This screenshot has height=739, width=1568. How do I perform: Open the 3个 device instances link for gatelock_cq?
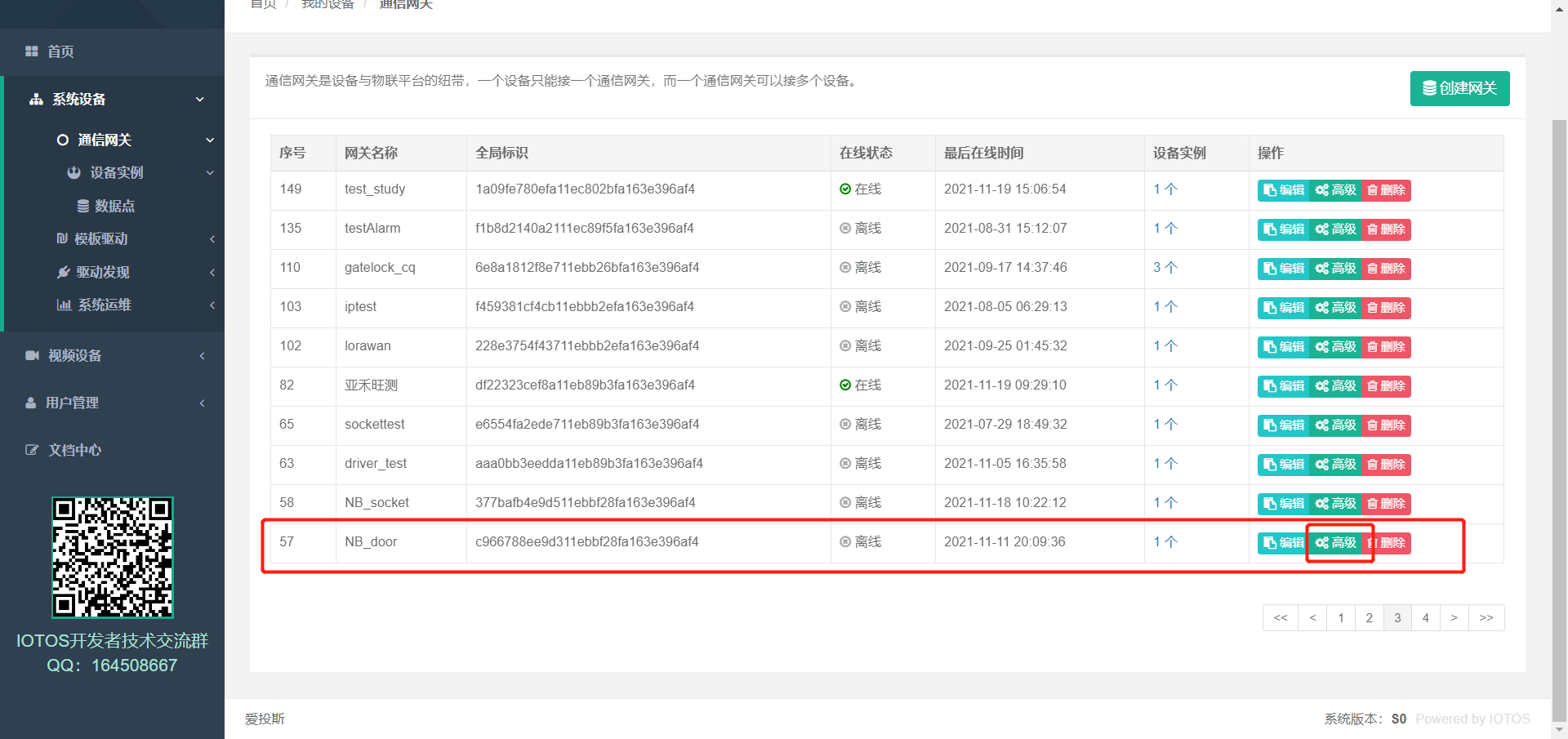coord(1165,268)
